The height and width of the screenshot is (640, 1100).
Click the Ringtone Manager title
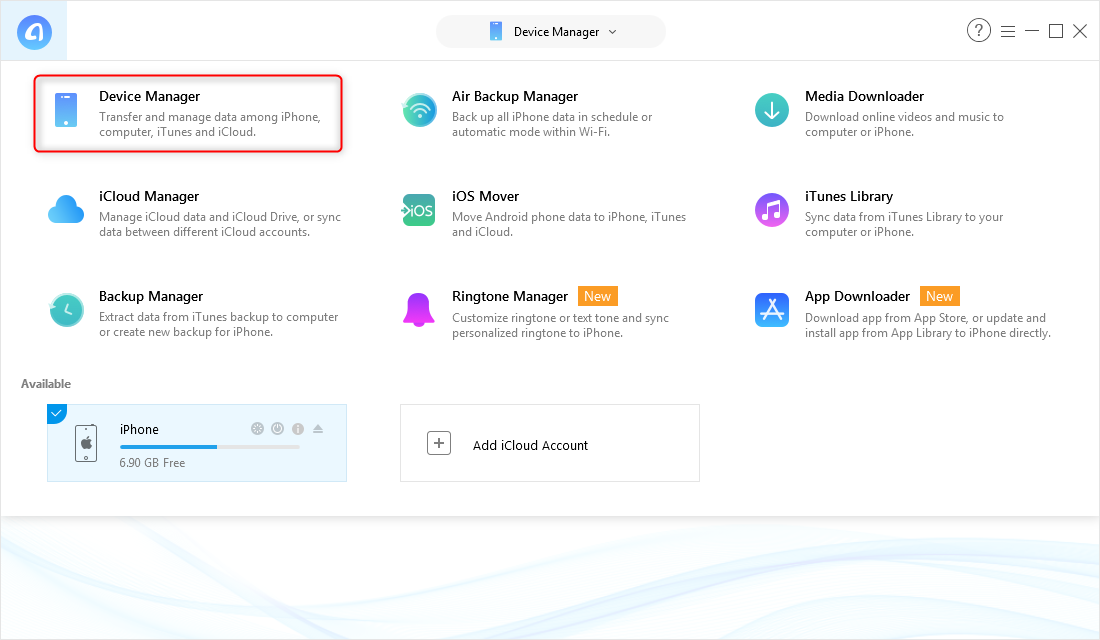[510, 296]
